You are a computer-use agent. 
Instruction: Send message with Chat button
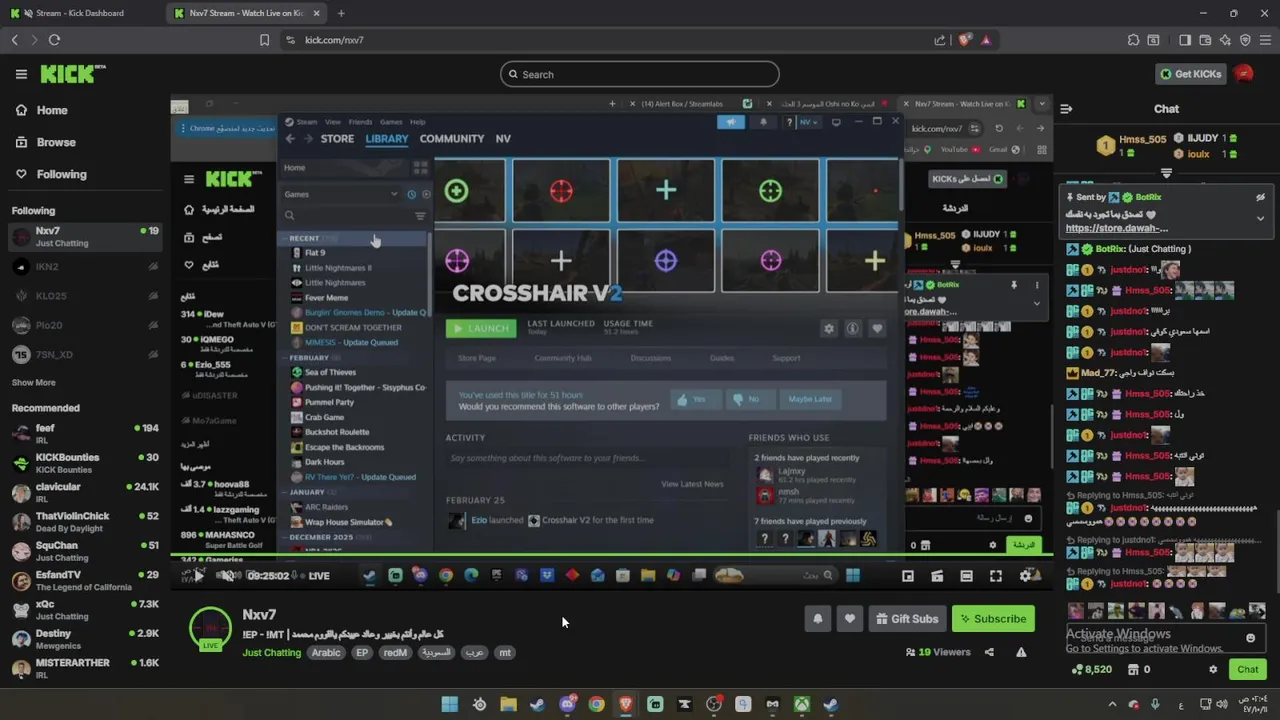tap(1248, 670)
